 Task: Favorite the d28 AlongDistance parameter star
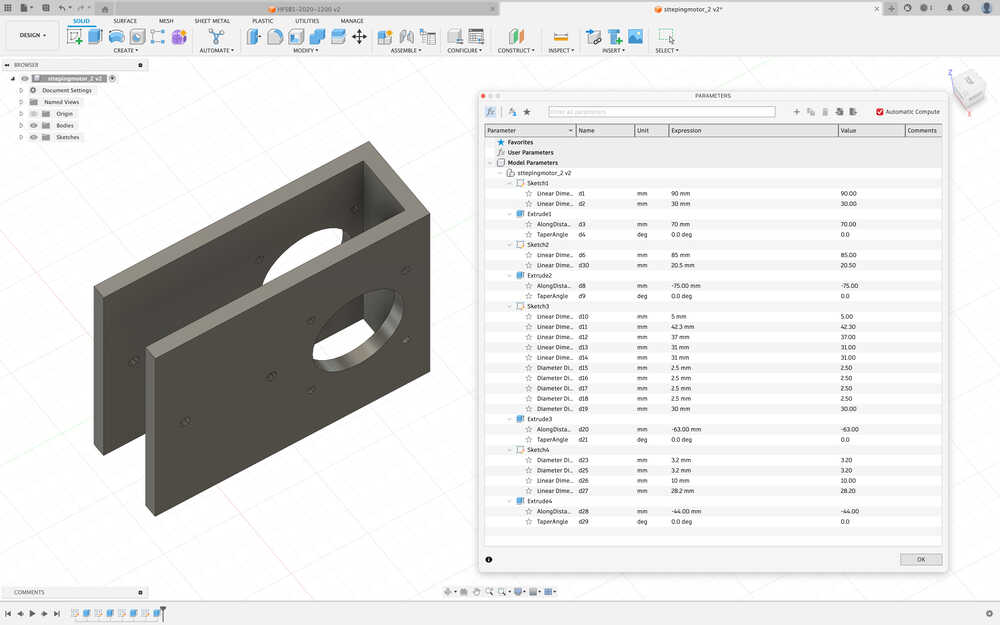(529, 511)
